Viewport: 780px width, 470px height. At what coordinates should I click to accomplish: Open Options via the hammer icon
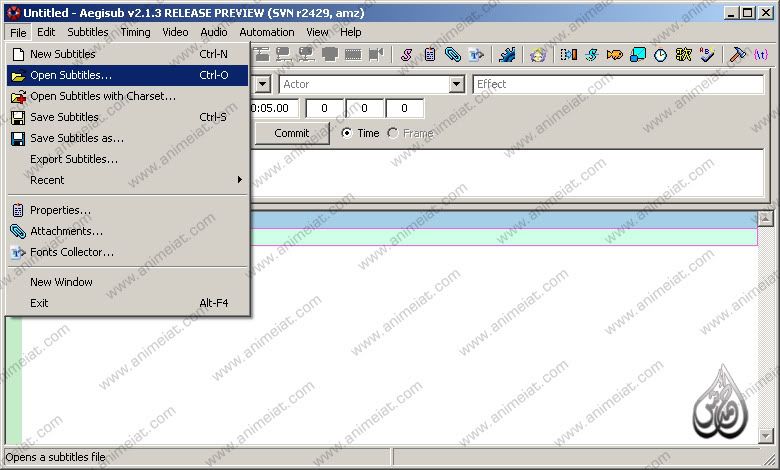[737, 55]
